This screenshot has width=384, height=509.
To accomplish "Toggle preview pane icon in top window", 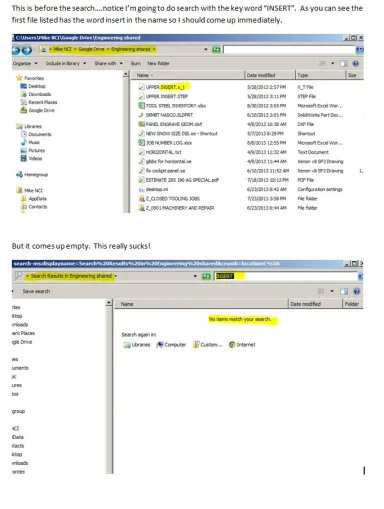I will pyautogui.click(x=343, y=63).
